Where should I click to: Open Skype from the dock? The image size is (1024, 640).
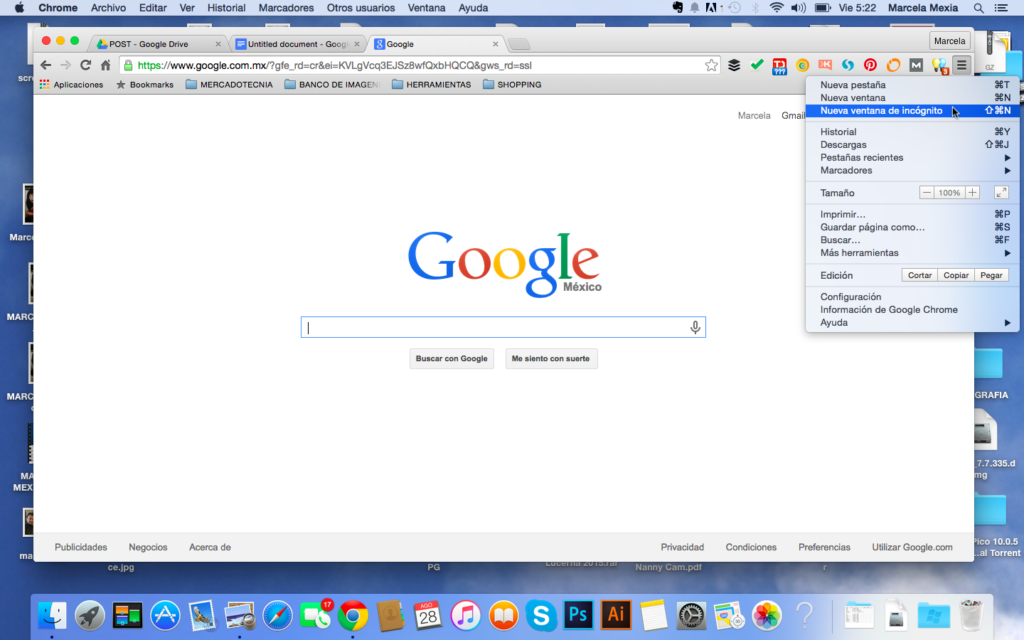(x=541, y=615)
